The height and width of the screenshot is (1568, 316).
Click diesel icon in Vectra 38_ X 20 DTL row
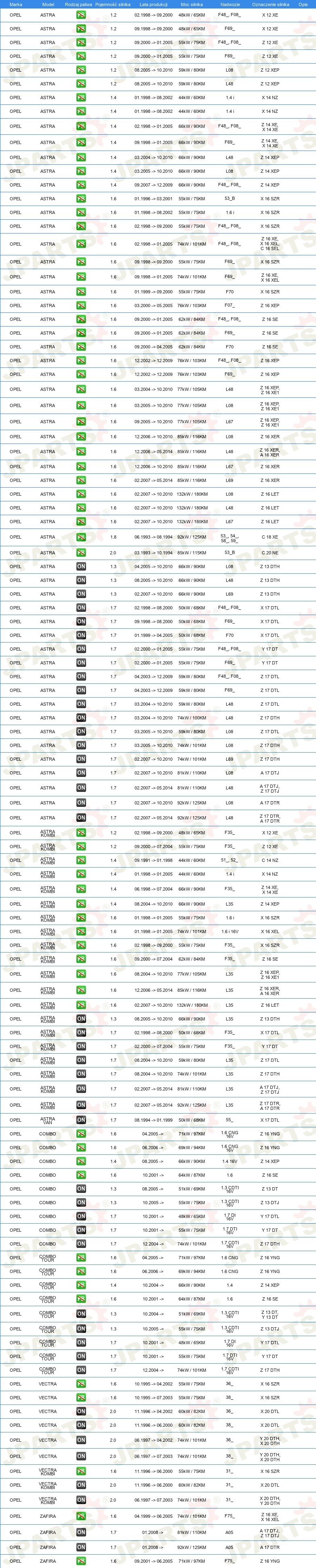click(x=81, y=1425)
